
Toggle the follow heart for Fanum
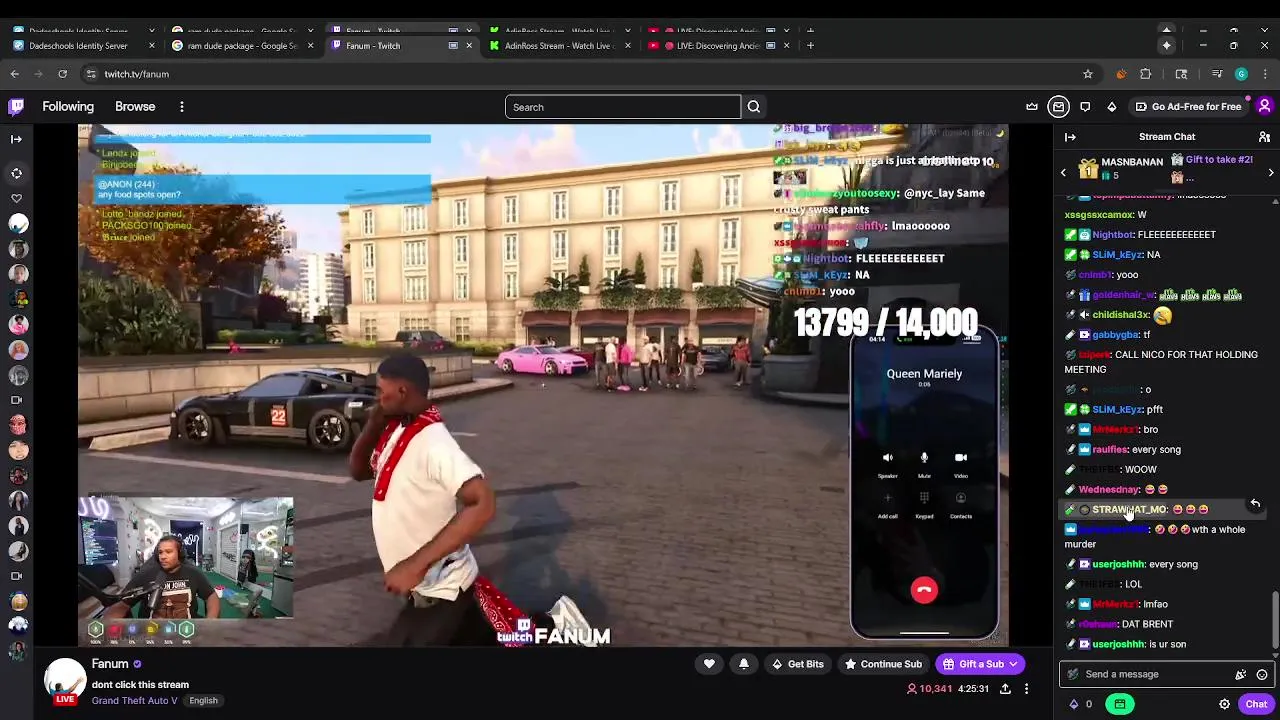click(x=709, y=664)
